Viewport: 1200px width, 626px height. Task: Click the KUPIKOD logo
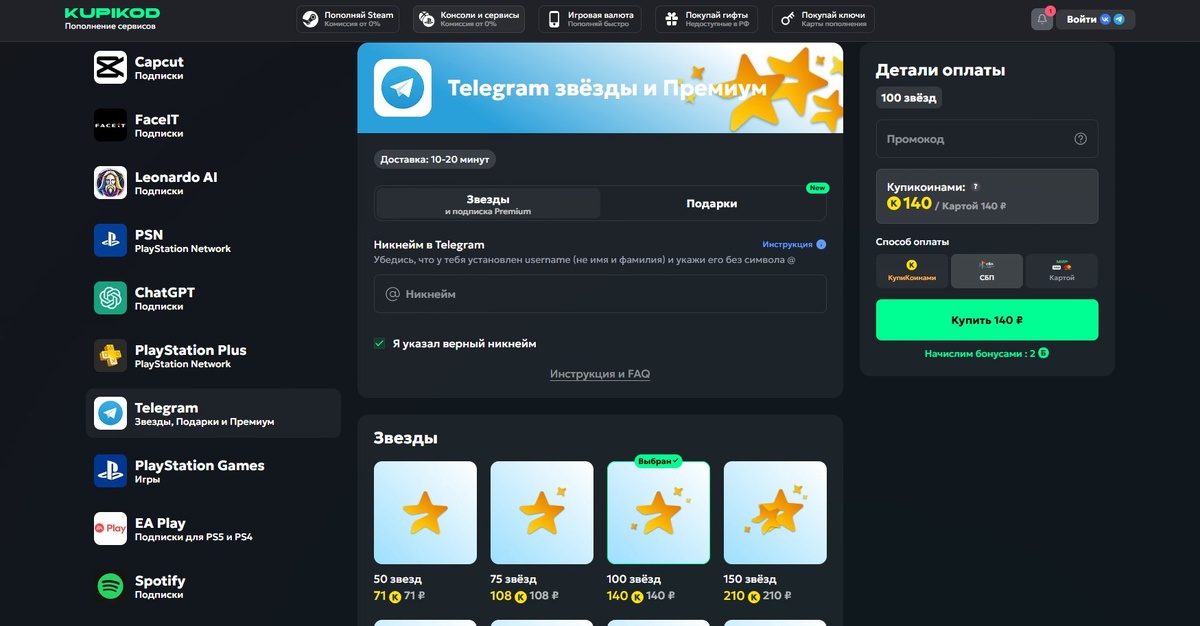[112, 13]
